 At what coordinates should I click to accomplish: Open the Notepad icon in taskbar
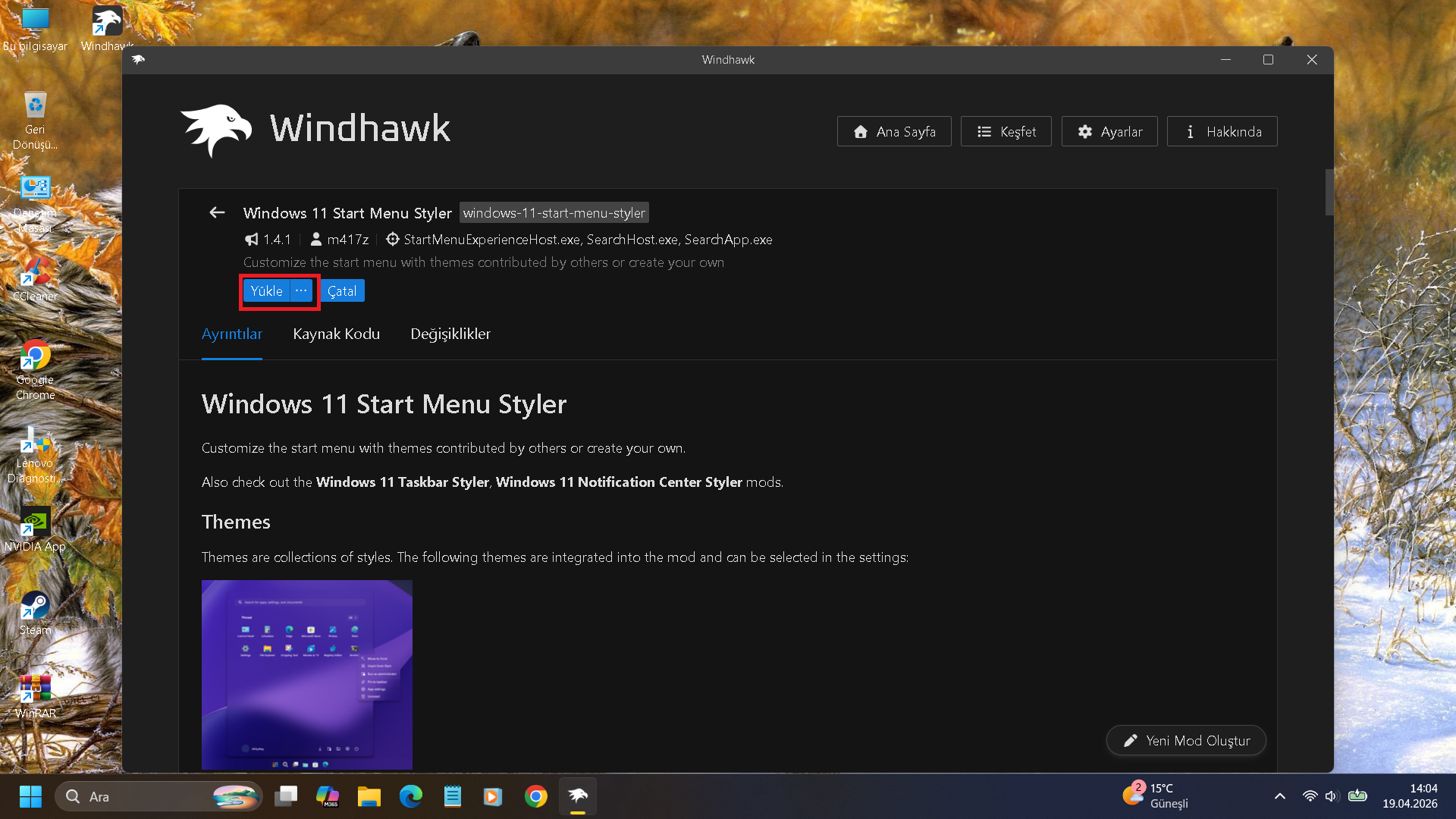(453, 797)
